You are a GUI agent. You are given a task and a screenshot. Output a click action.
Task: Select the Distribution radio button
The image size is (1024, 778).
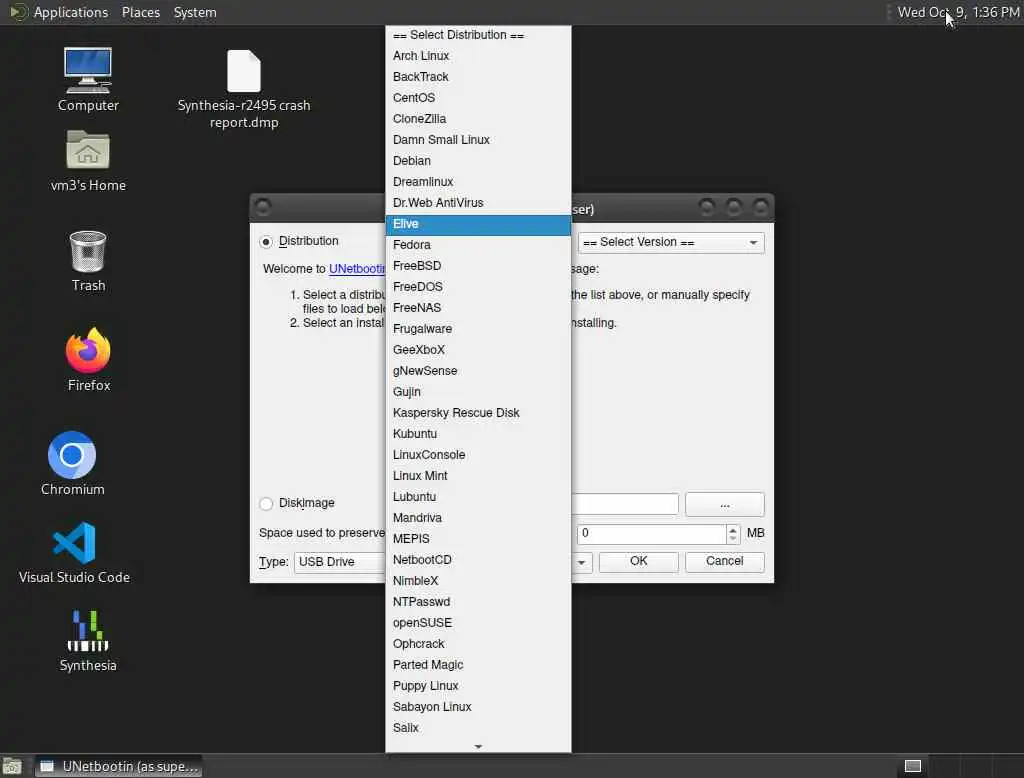pos(266,242)
